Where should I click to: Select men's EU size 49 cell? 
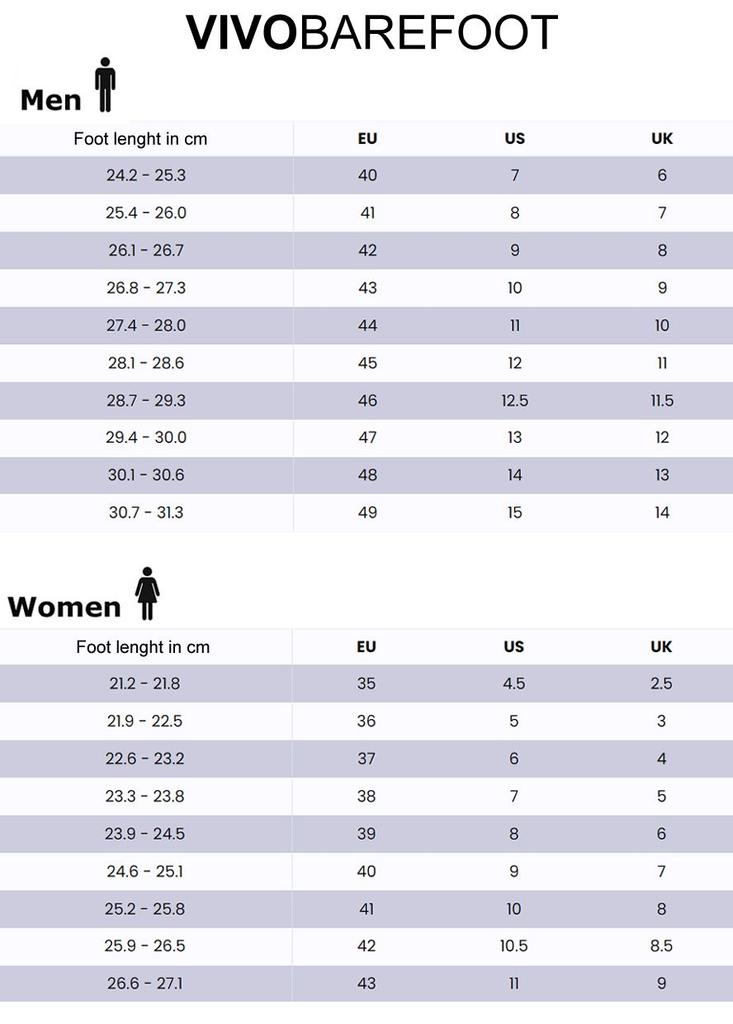point(367,513)
